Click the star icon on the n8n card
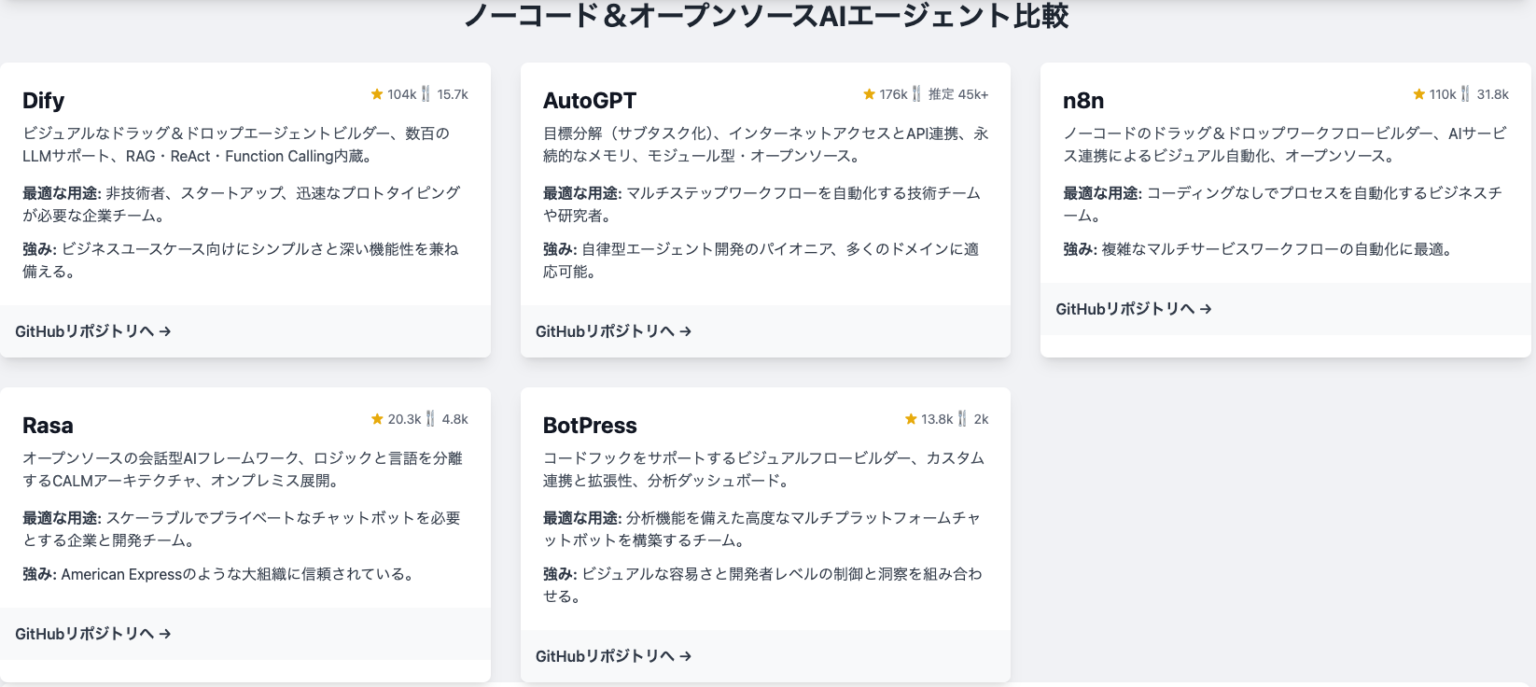 point(1419,93)
